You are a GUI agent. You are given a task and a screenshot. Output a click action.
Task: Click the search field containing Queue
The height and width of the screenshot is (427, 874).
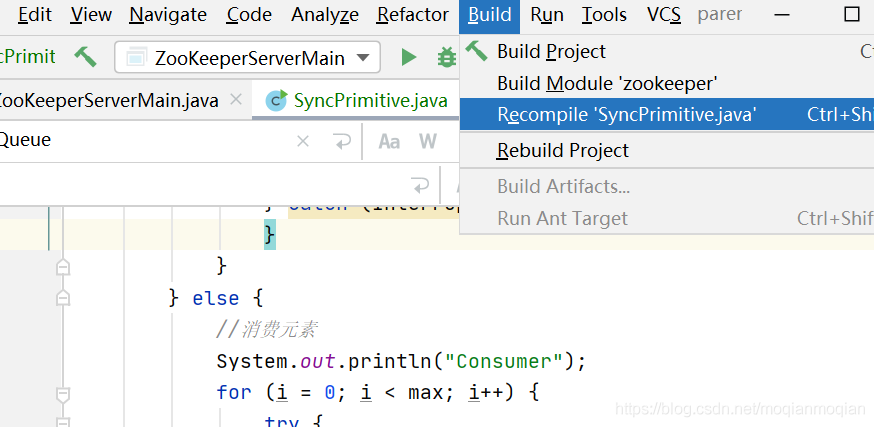(x=145, y=140)
